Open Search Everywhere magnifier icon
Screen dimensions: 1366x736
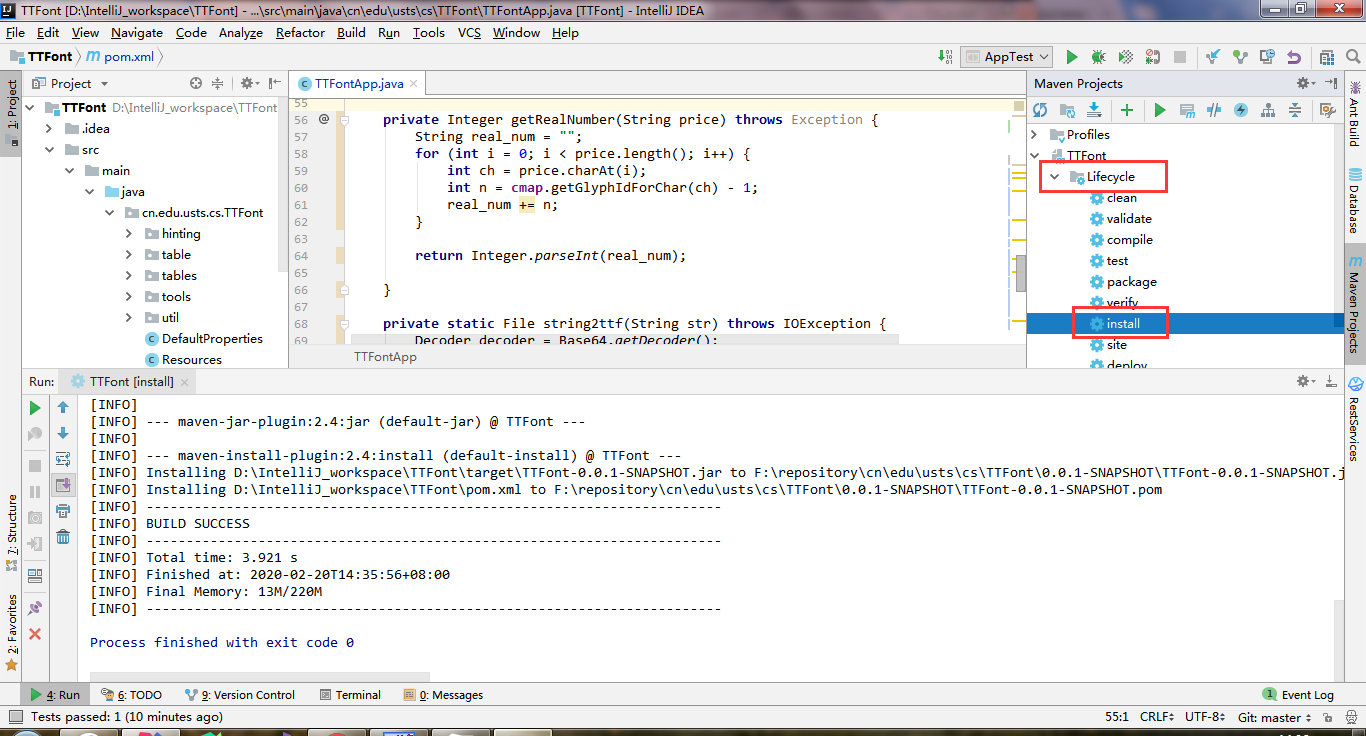[1352, 57]
